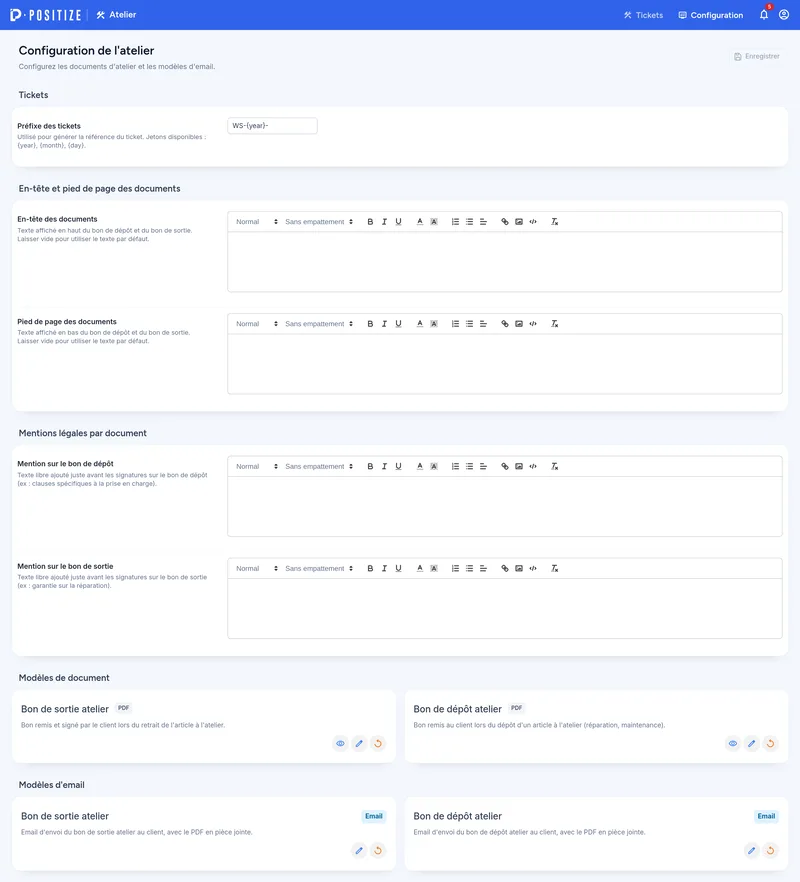800x882 pixels.
Task: Edit Bon de sortie atelier PDF template
Action: (359, 744)
